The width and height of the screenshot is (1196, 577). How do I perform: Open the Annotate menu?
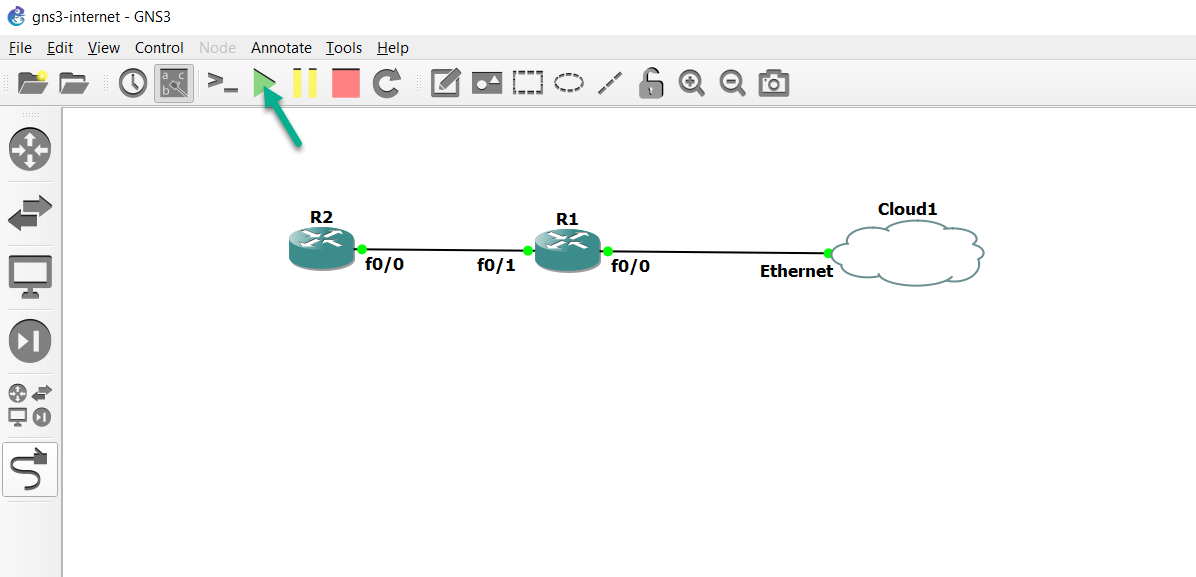[281, 47]
